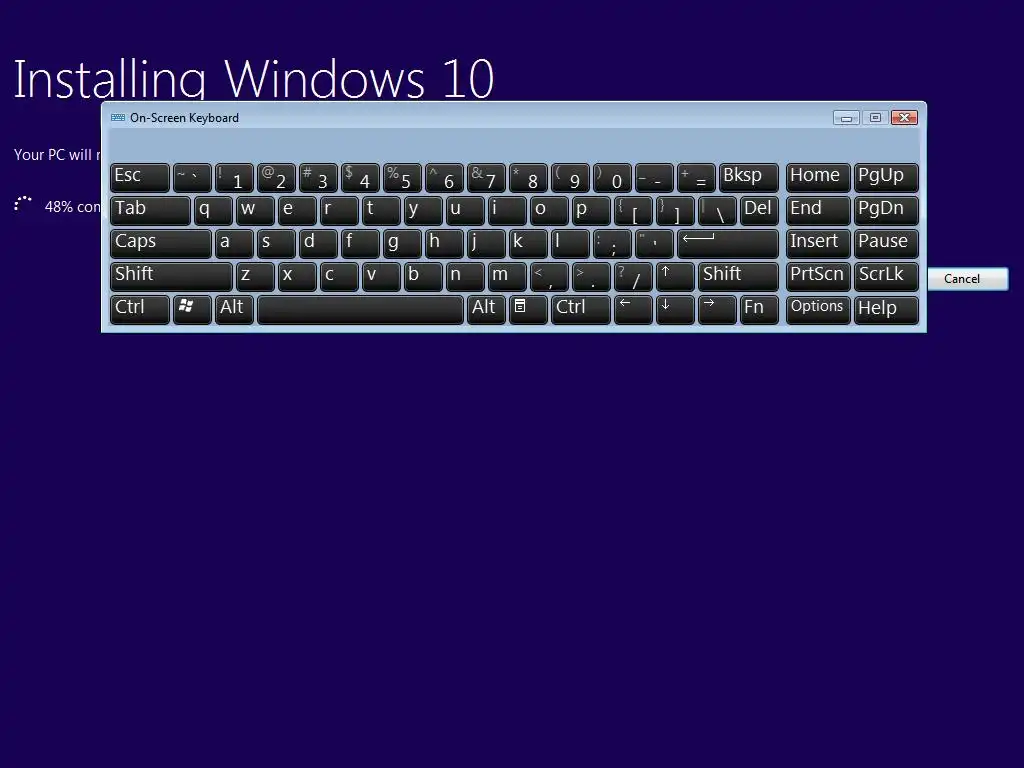Minimize the On-Screen Keyboard window

846,118
